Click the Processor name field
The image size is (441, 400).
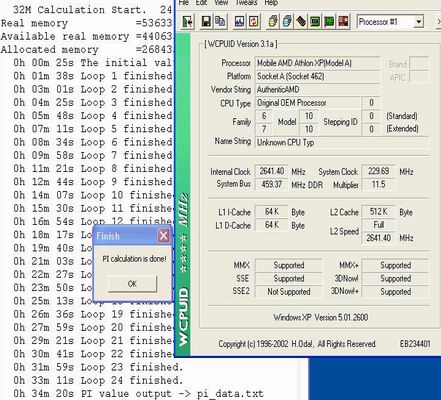(x=317, y=63)
